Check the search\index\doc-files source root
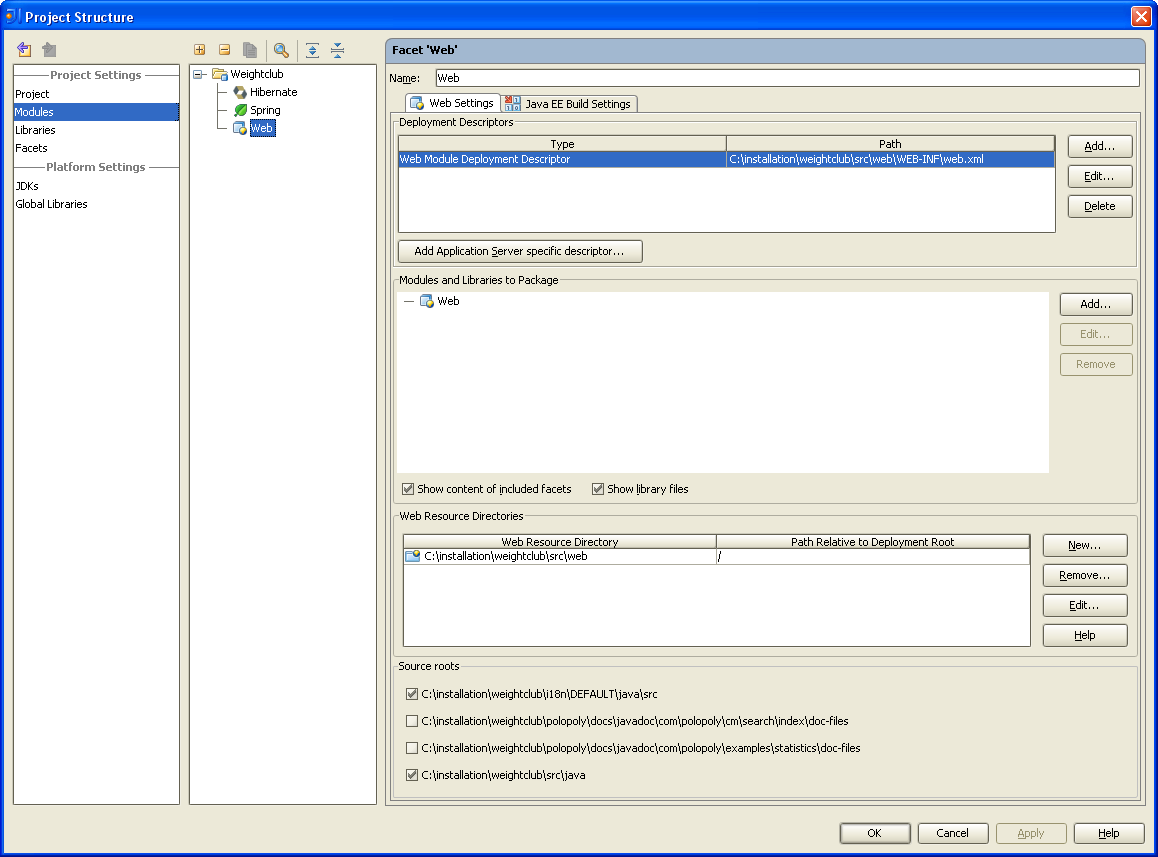 [412, 721]
